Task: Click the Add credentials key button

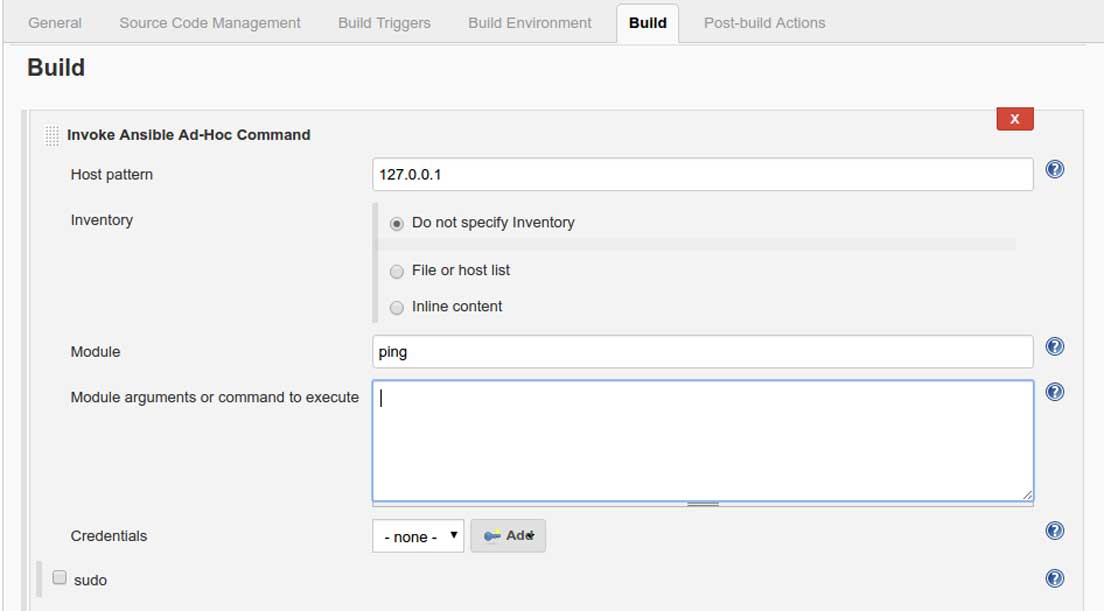Action: pos(508,536)
